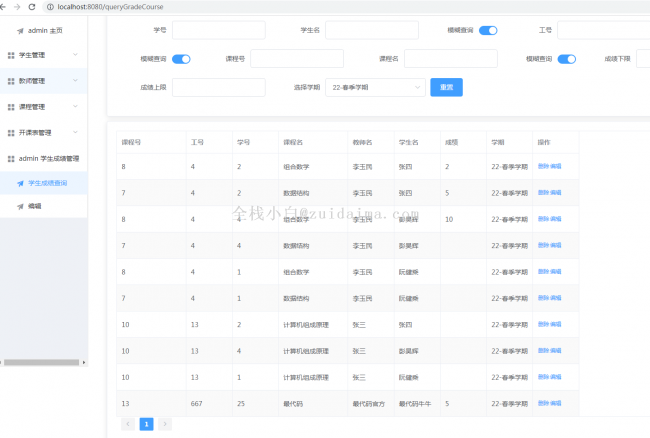Click the grid icon next to 学生管理
650x438 pixels.
[x=11, y=54]
